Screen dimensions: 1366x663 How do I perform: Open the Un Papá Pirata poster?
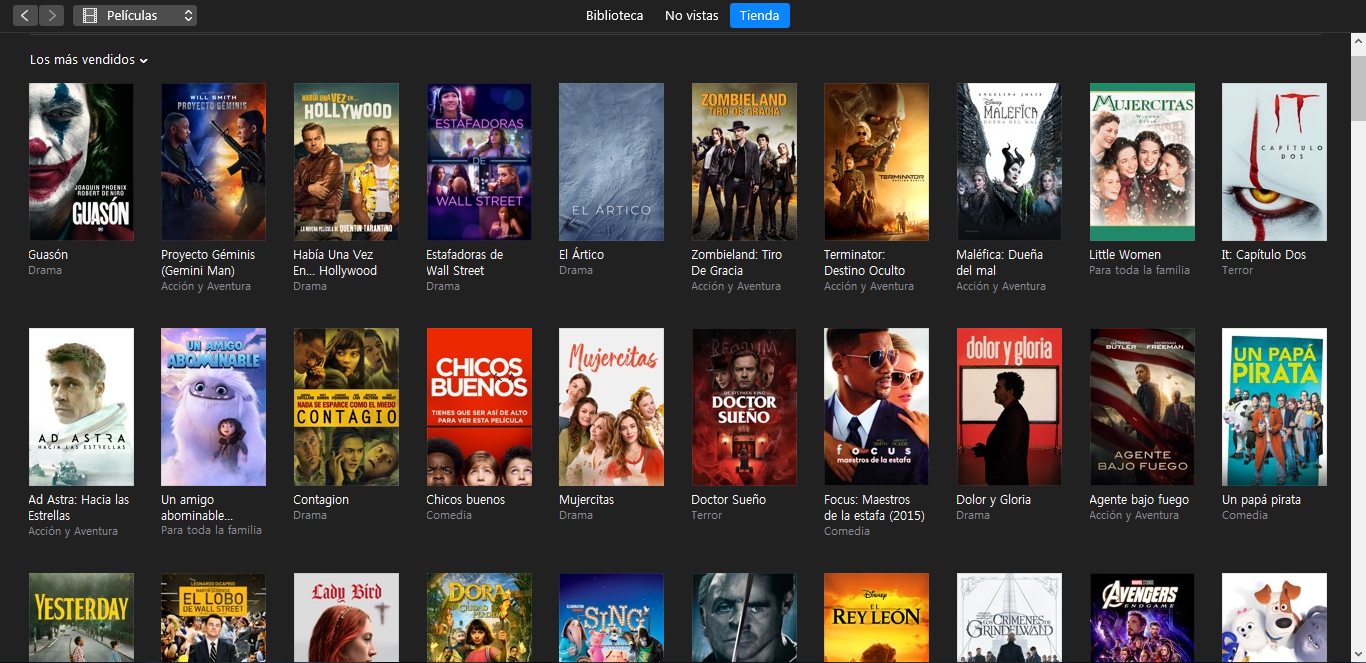pyautogui.click(x=1274, y=407)
